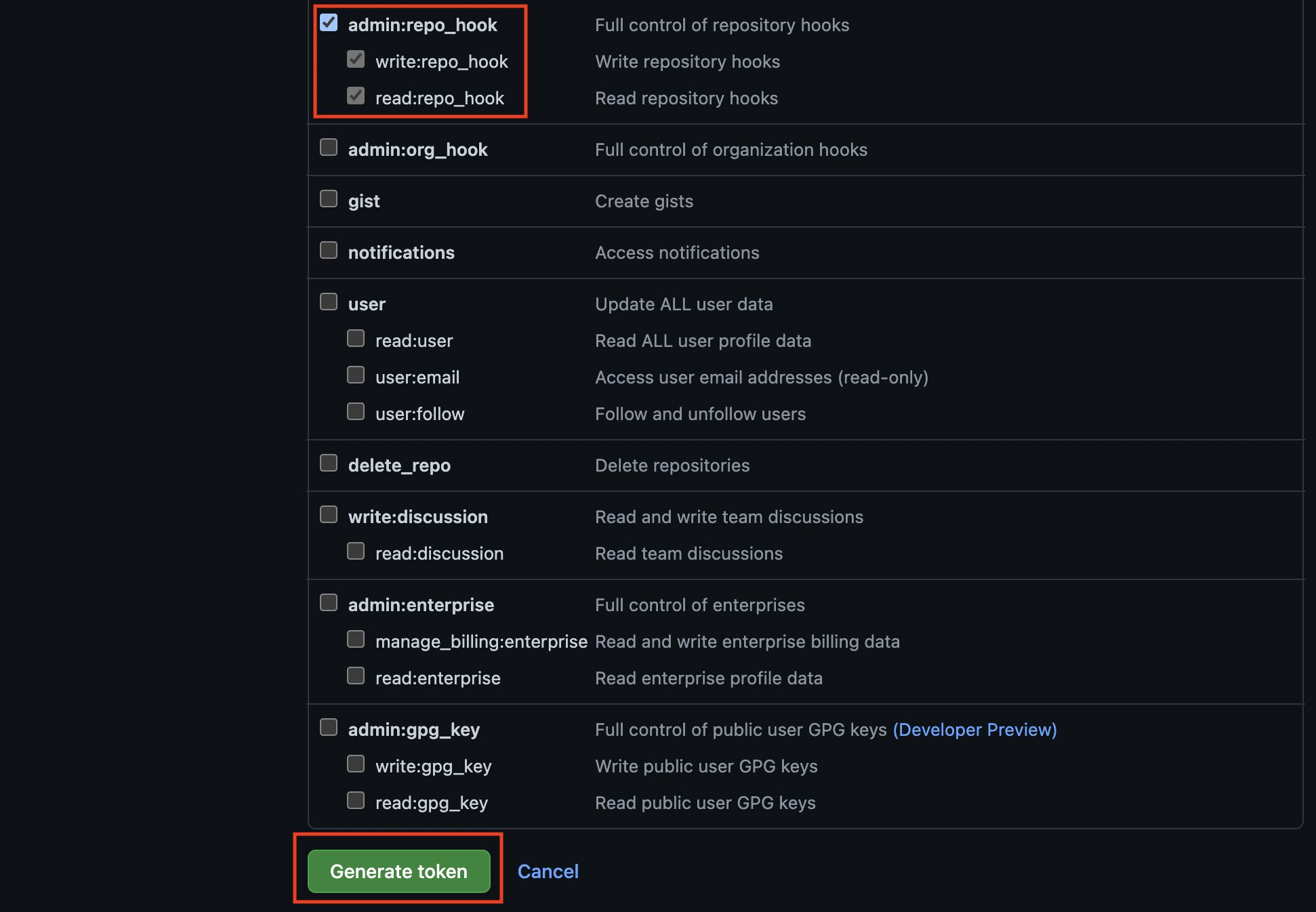Click the Generate token button
Screen dimensions: 1316x912
[x=398, y=871]
